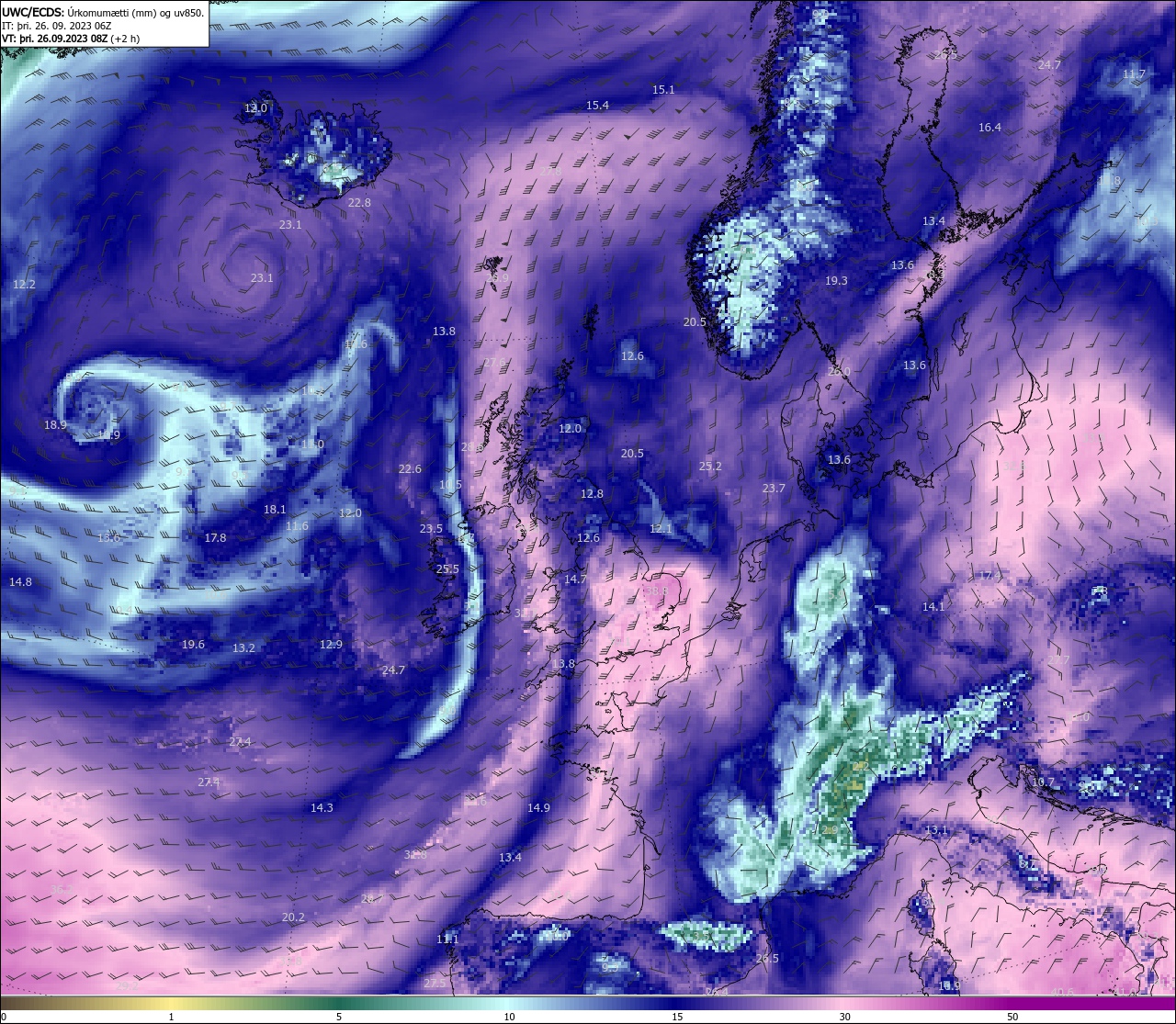Click the 11.7 value on the map
Image resolution: width=1176 pixels, height=1024 pixels.
[1134, 74]
